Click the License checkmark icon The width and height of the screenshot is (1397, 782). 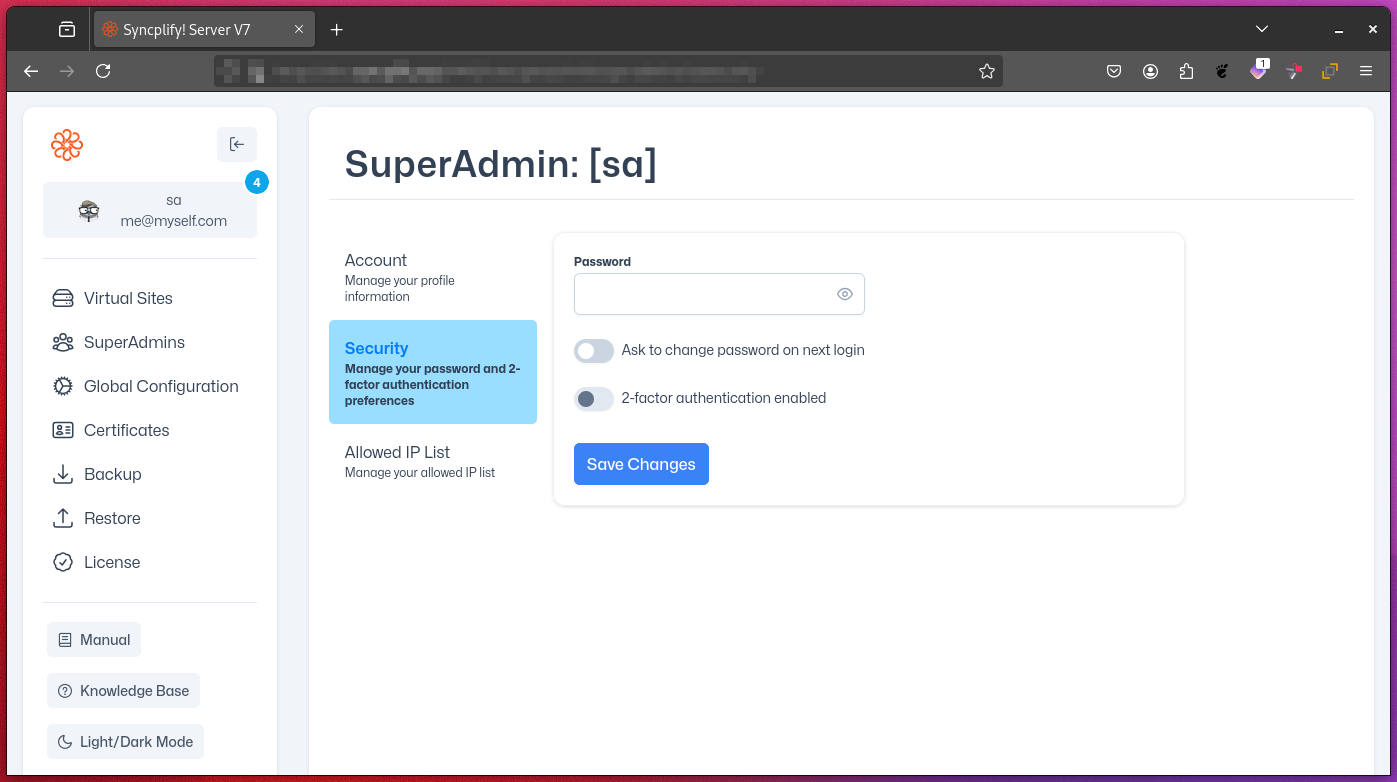tap(62, 562)
